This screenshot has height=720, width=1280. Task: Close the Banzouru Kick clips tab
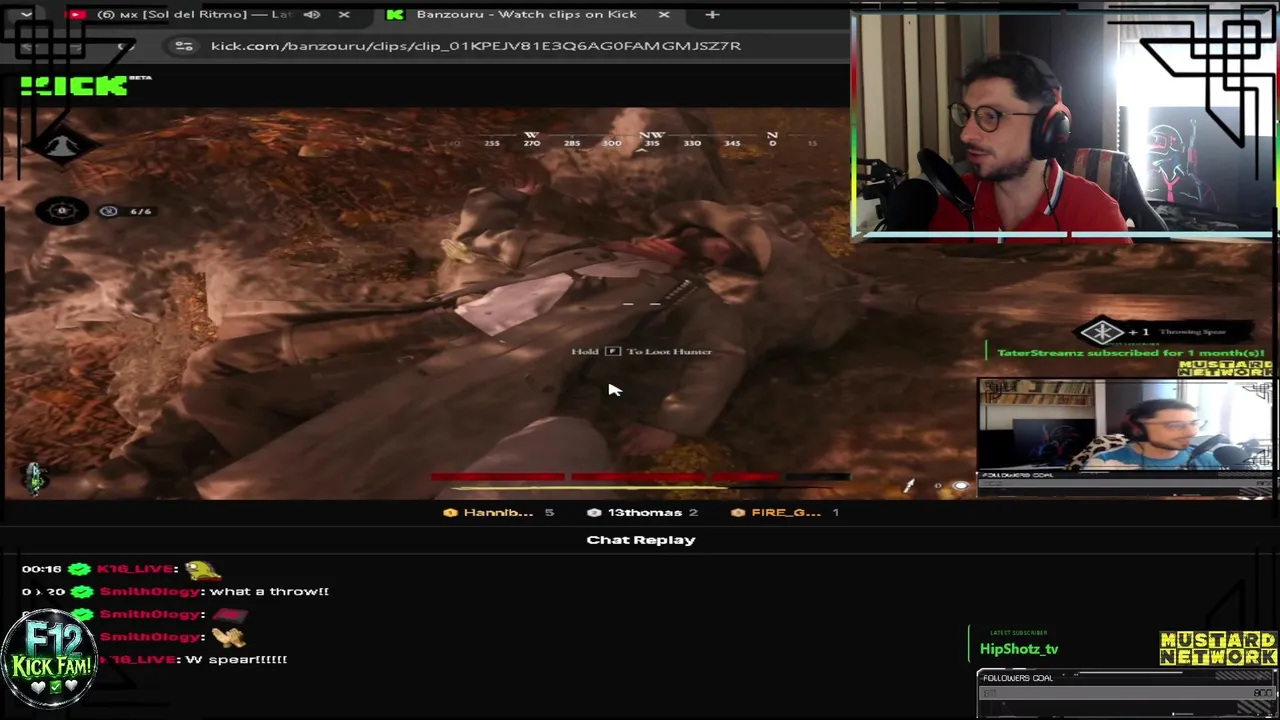[664, 15]
